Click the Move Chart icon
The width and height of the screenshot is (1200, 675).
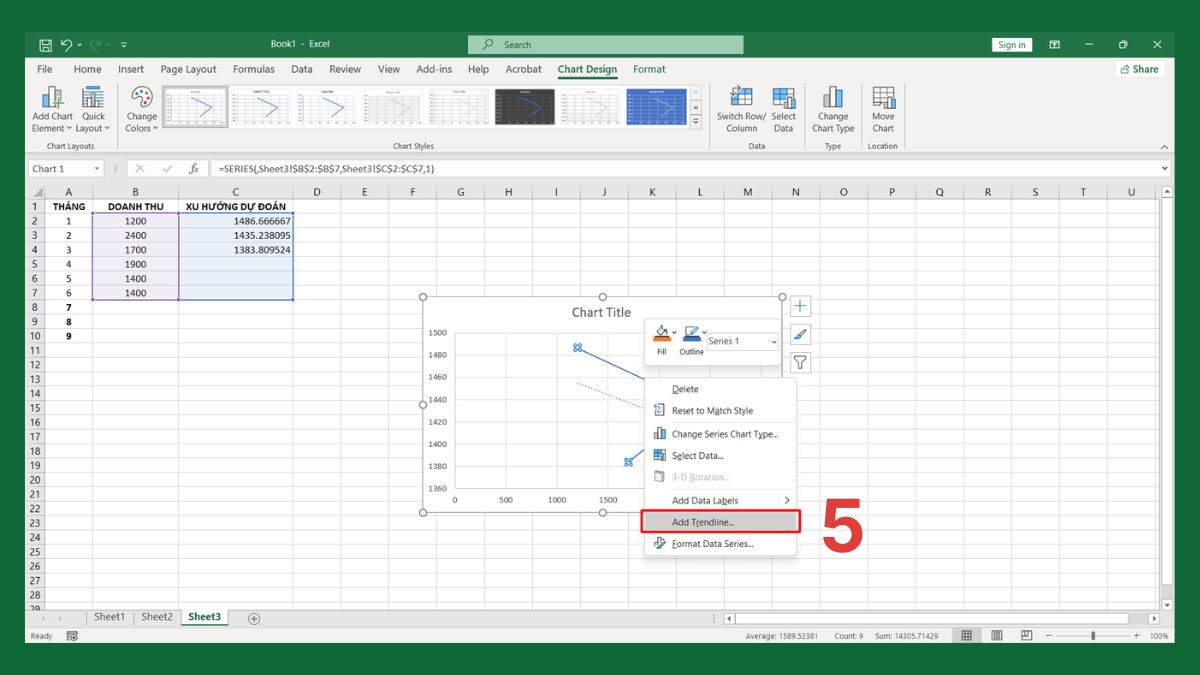pos(883,98)
